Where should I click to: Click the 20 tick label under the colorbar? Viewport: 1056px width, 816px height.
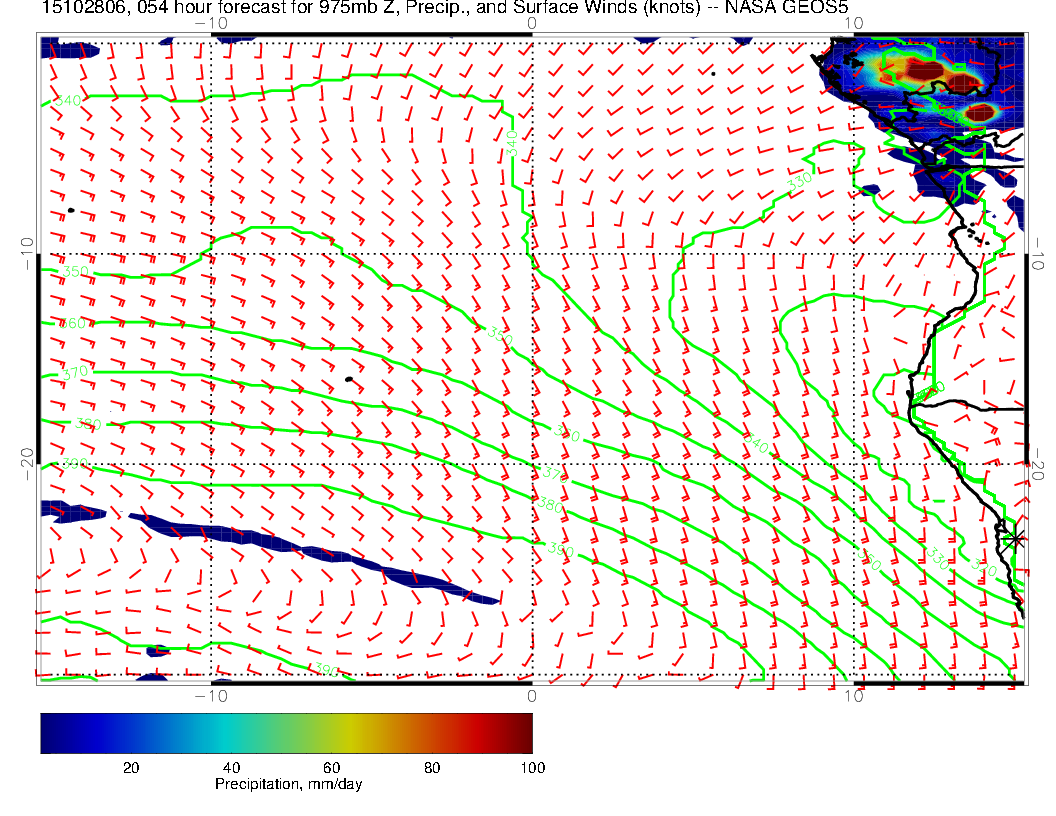(x=130, y=767)
